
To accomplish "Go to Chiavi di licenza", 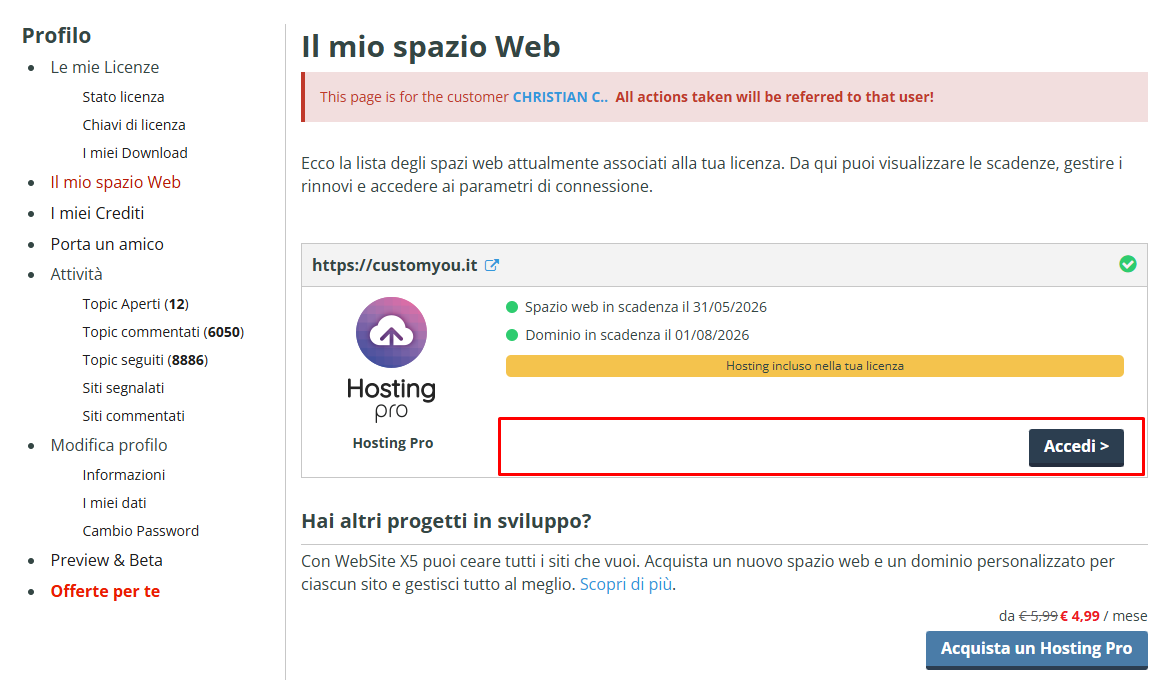I will click(x=134, y=125).
